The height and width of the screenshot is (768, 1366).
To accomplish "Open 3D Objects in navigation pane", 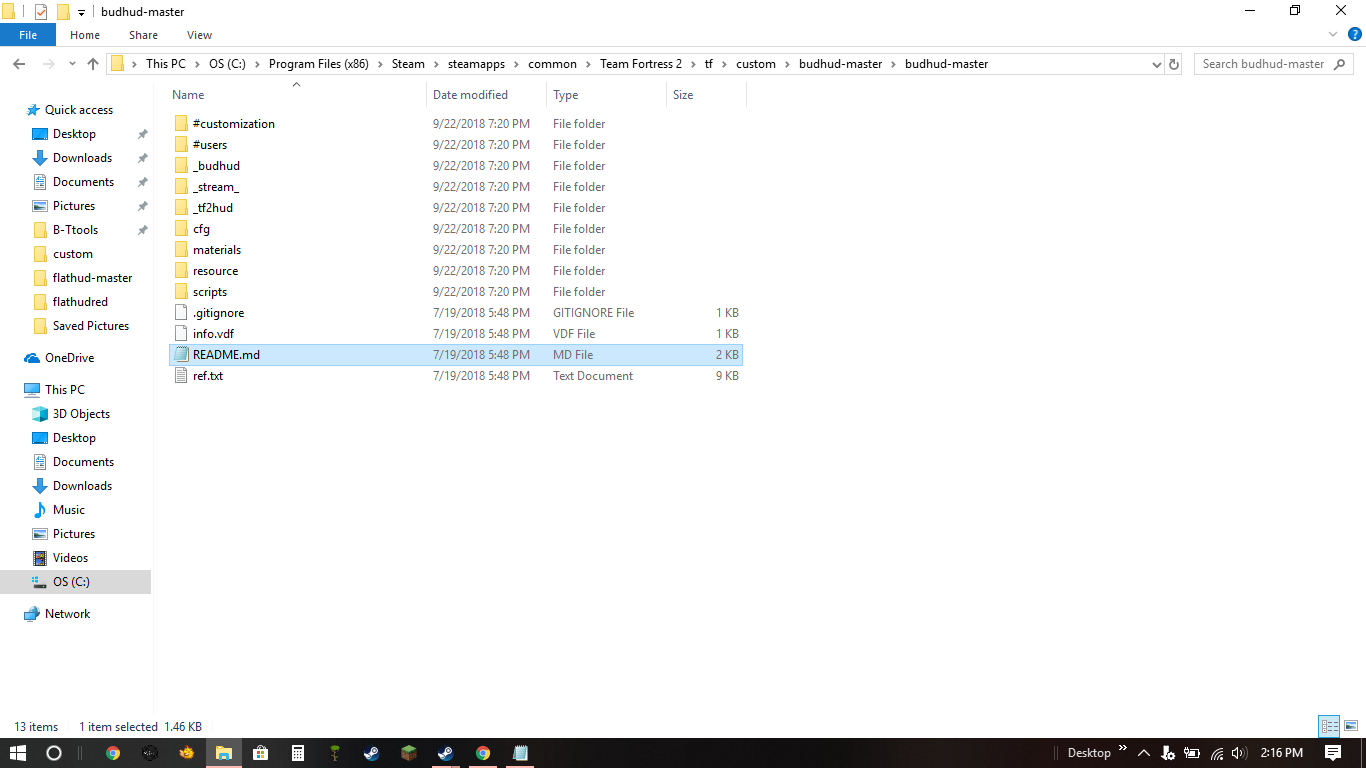I will (x=81, y=414).
